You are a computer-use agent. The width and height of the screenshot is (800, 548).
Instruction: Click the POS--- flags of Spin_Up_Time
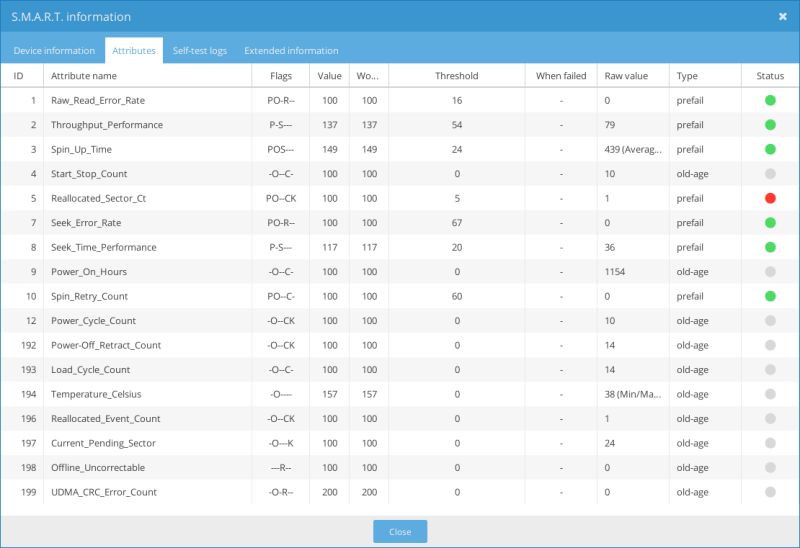(x=281, y=150)
